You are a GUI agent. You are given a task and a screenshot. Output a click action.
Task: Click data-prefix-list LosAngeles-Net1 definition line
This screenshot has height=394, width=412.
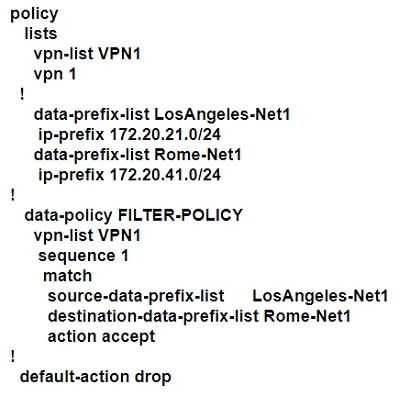162,115
